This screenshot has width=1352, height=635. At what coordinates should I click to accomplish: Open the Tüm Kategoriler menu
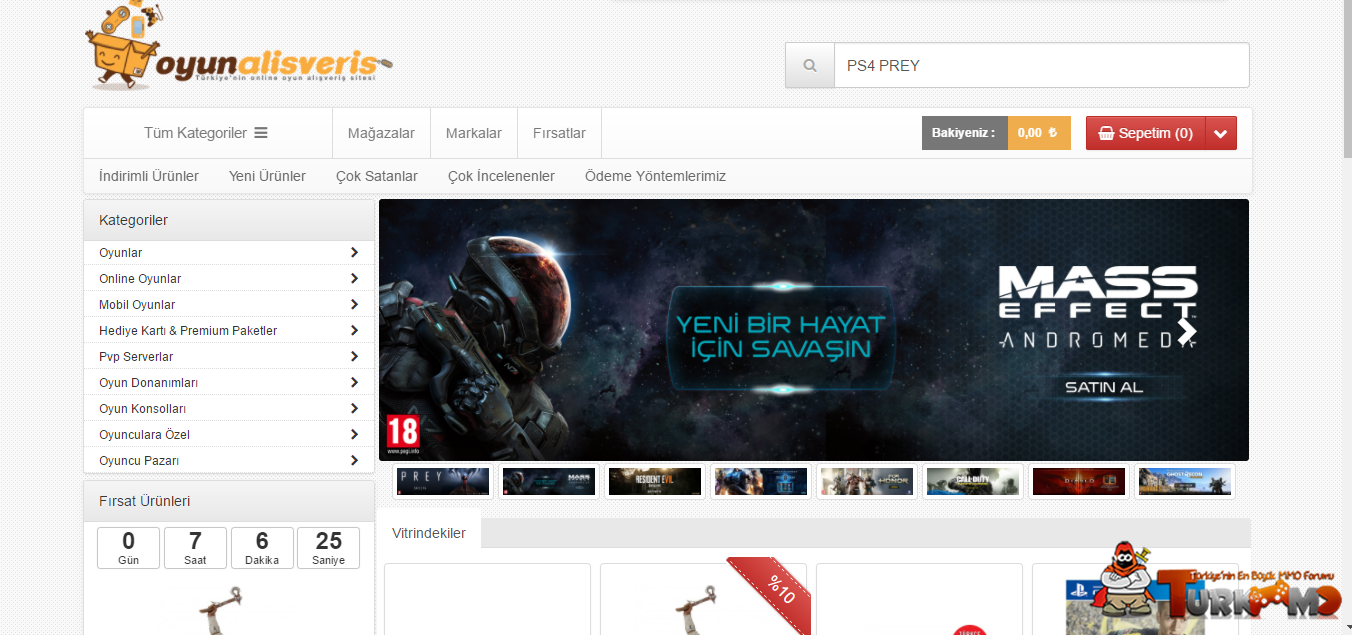(206, 133)
